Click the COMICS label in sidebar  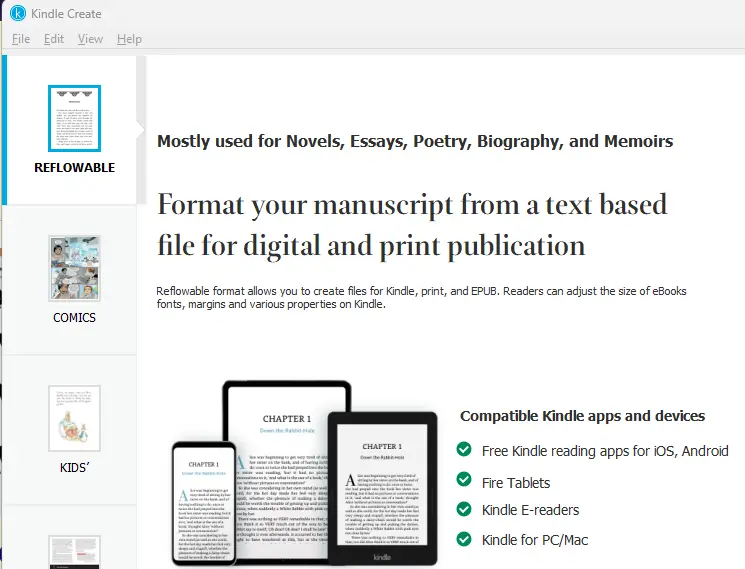point(74,318)
